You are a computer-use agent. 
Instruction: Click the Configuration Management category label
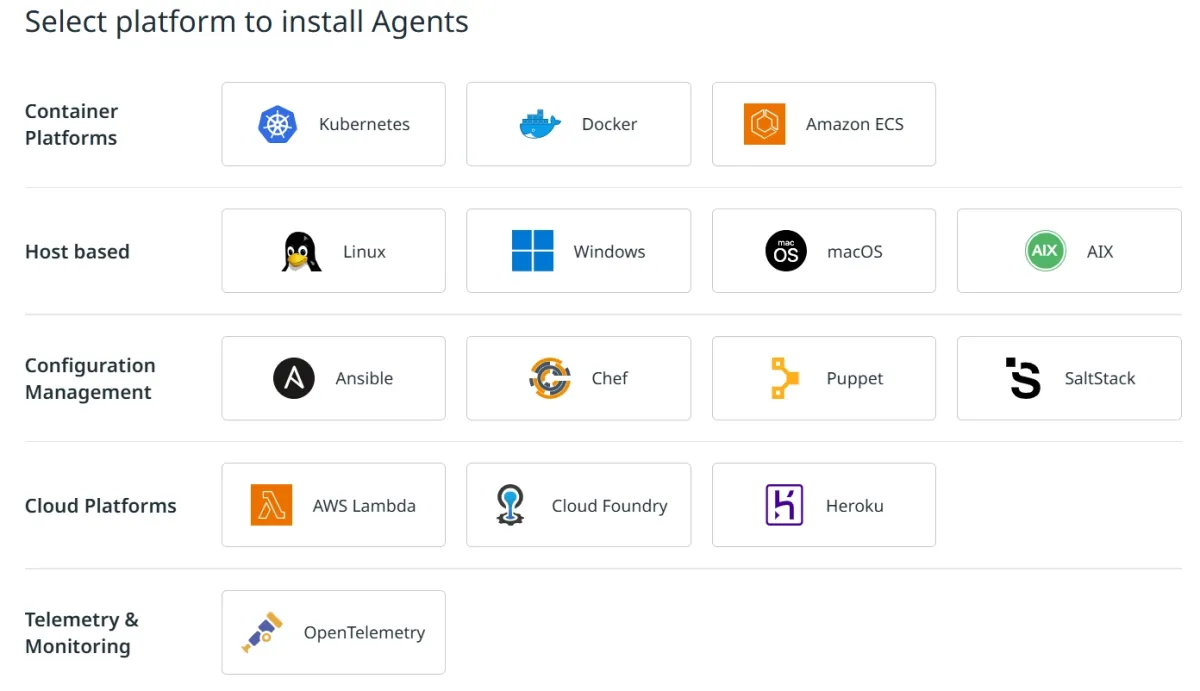[x=90, y=378]
